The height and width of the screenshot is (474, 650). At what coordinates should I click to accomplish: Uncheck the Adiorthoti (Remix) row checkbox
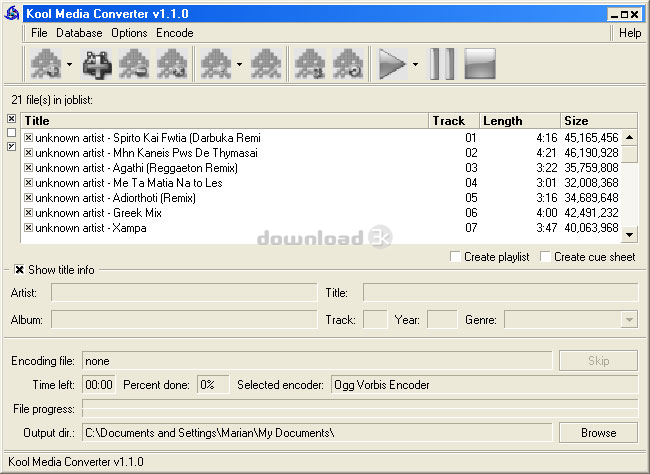[x=28, y=197]
